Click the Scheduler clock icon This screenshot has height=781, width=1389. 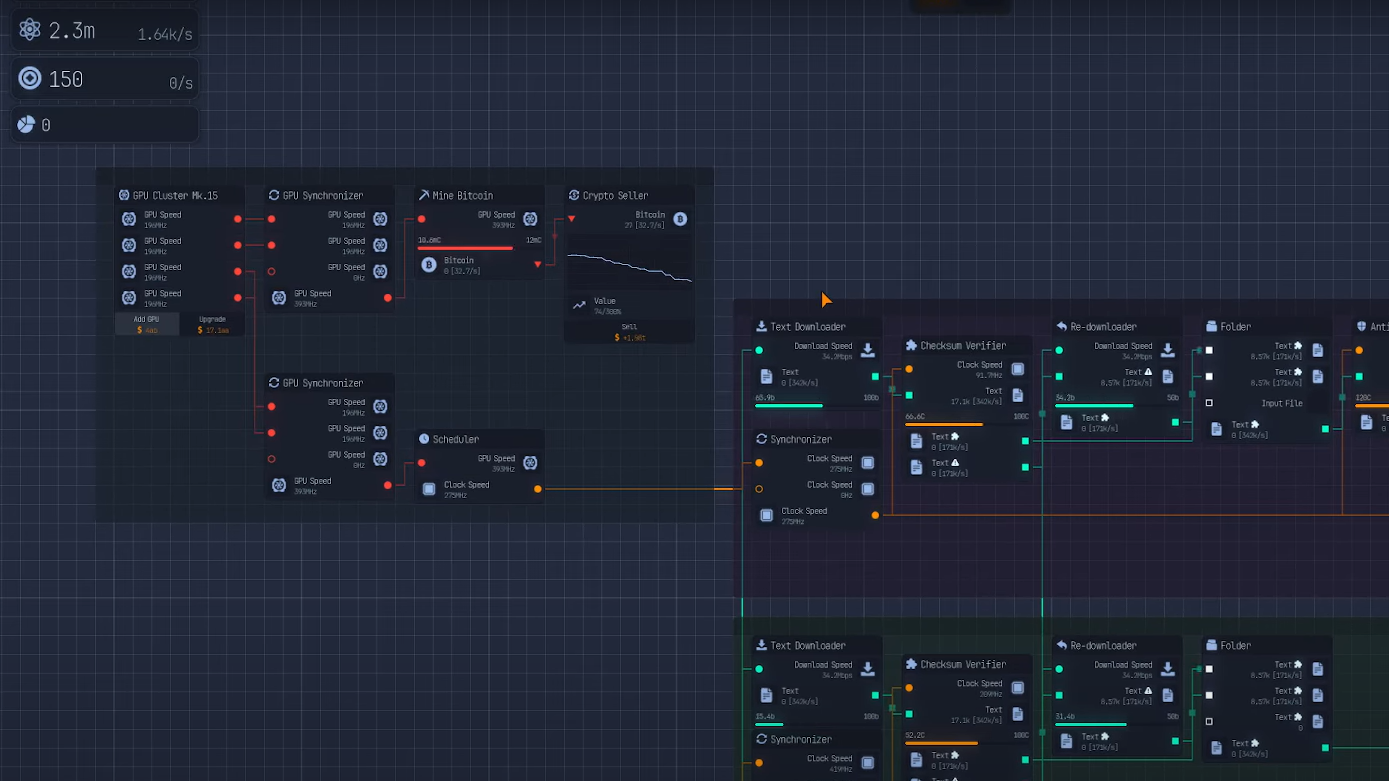click(423, 439)
